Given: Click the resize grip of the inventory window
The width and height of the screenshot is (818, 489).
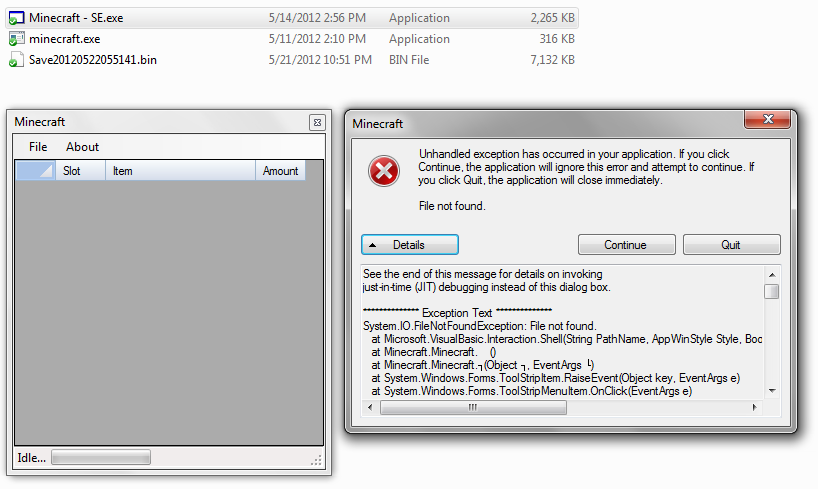Looking at the screenshot, I should click(x=317, y=460).
